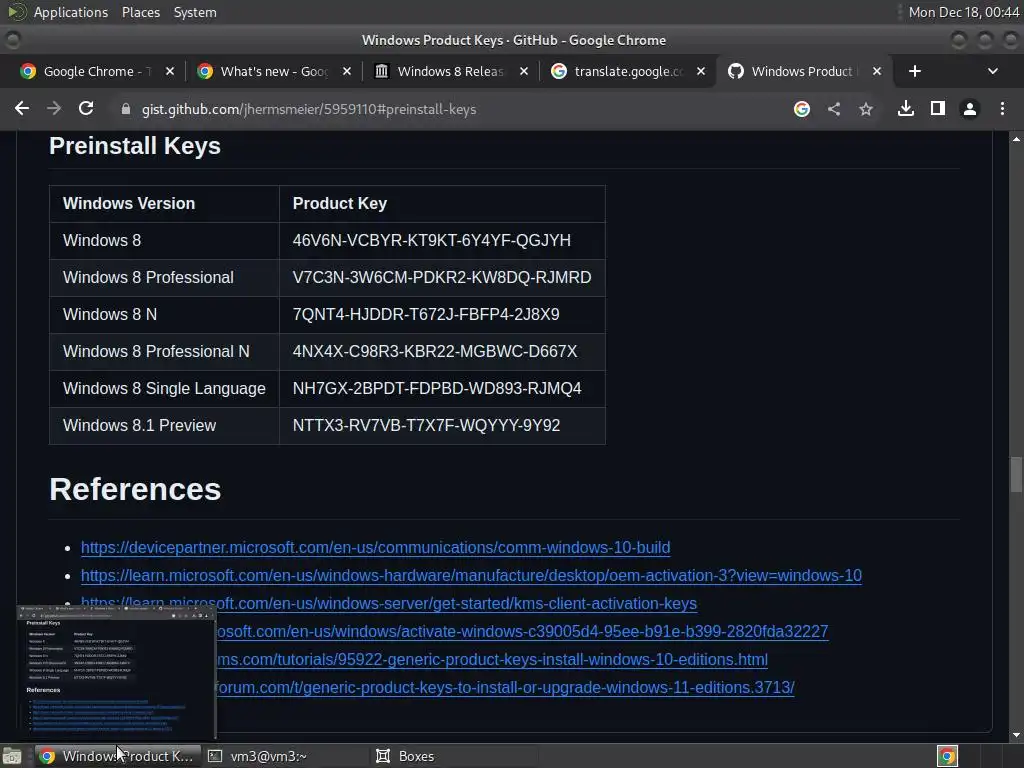The width and height of the screenshot is (1024, 768).
Task: Click the Preinstall Keys heading
Action: pos(135,146)
